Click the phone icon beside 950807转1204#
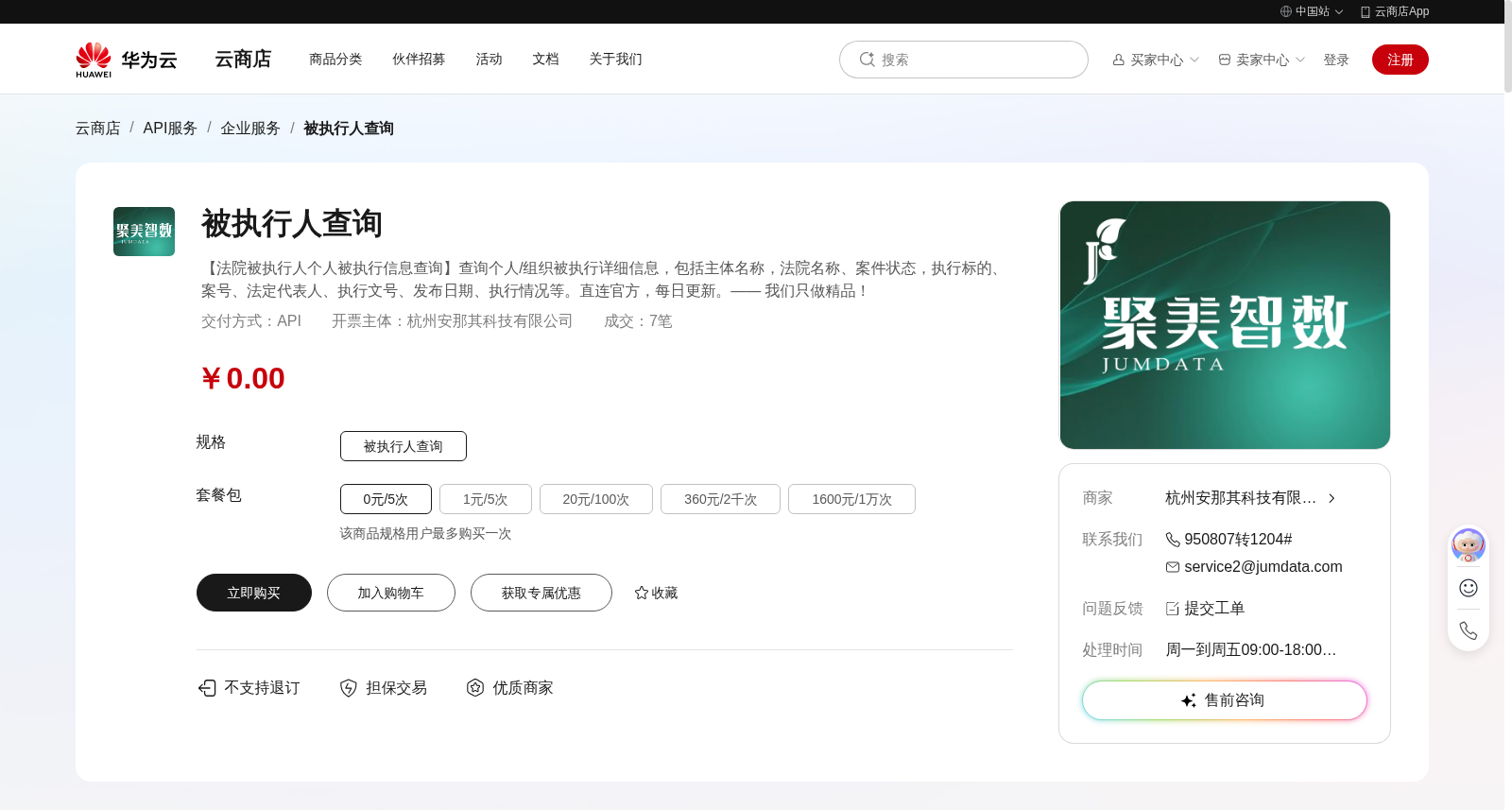This screenshot has width=1512, height=810. click(1173, 540)
